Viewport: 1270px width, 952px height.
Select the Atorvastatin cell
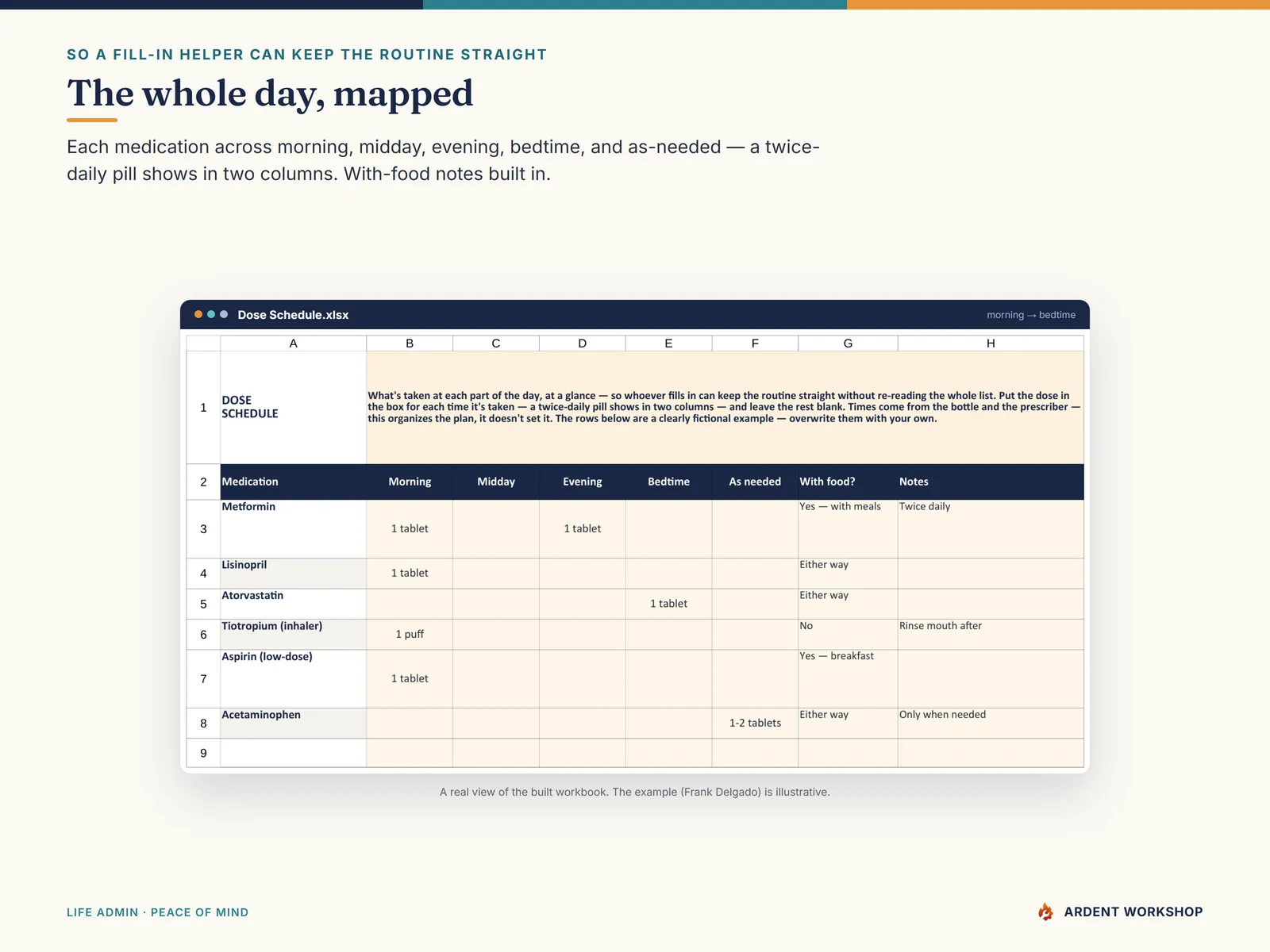click(x=293, y=604)
